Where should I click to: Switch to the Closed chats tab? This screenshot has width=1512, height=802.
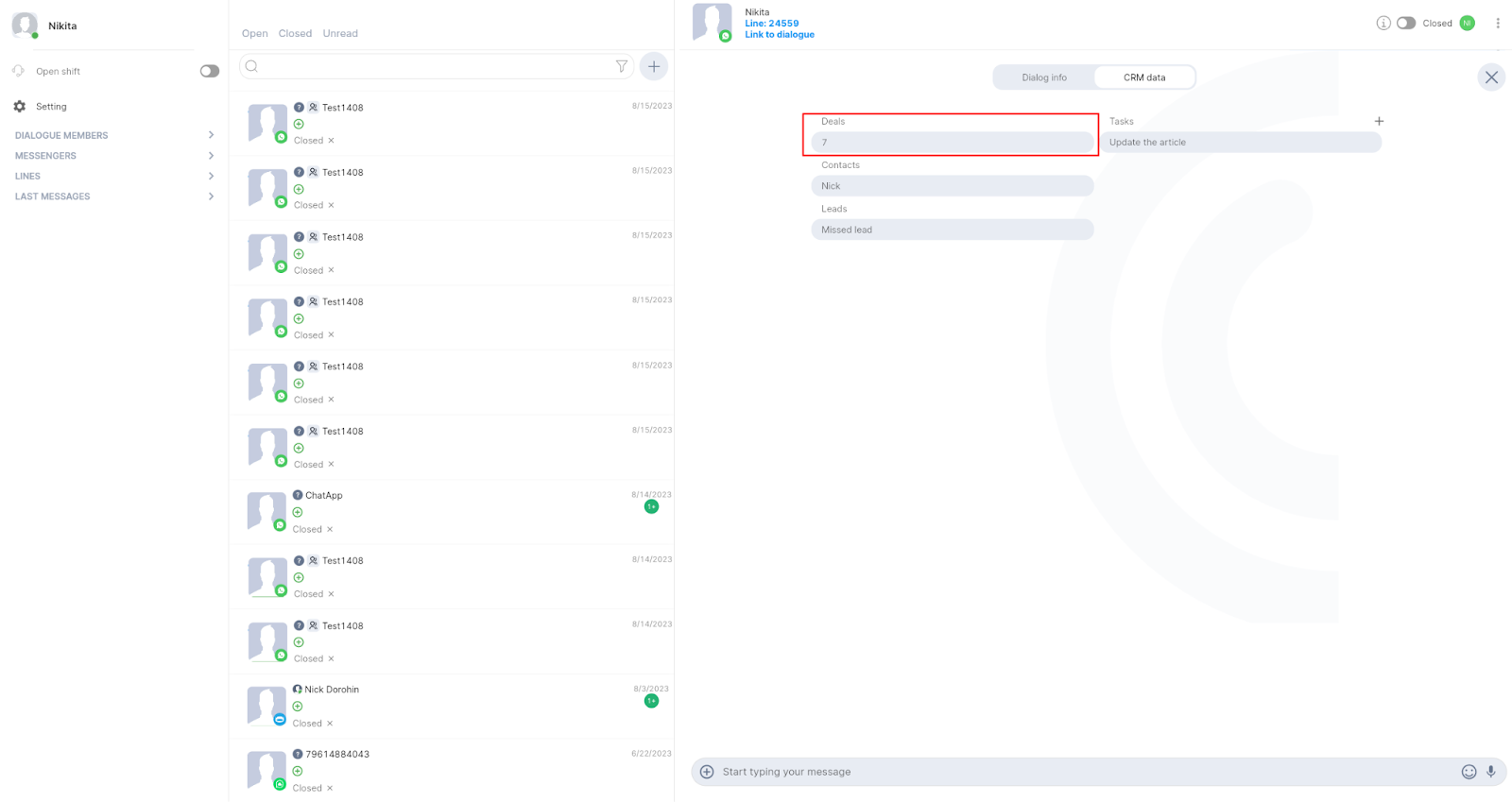pyautogui.click(x=295, y=33)
